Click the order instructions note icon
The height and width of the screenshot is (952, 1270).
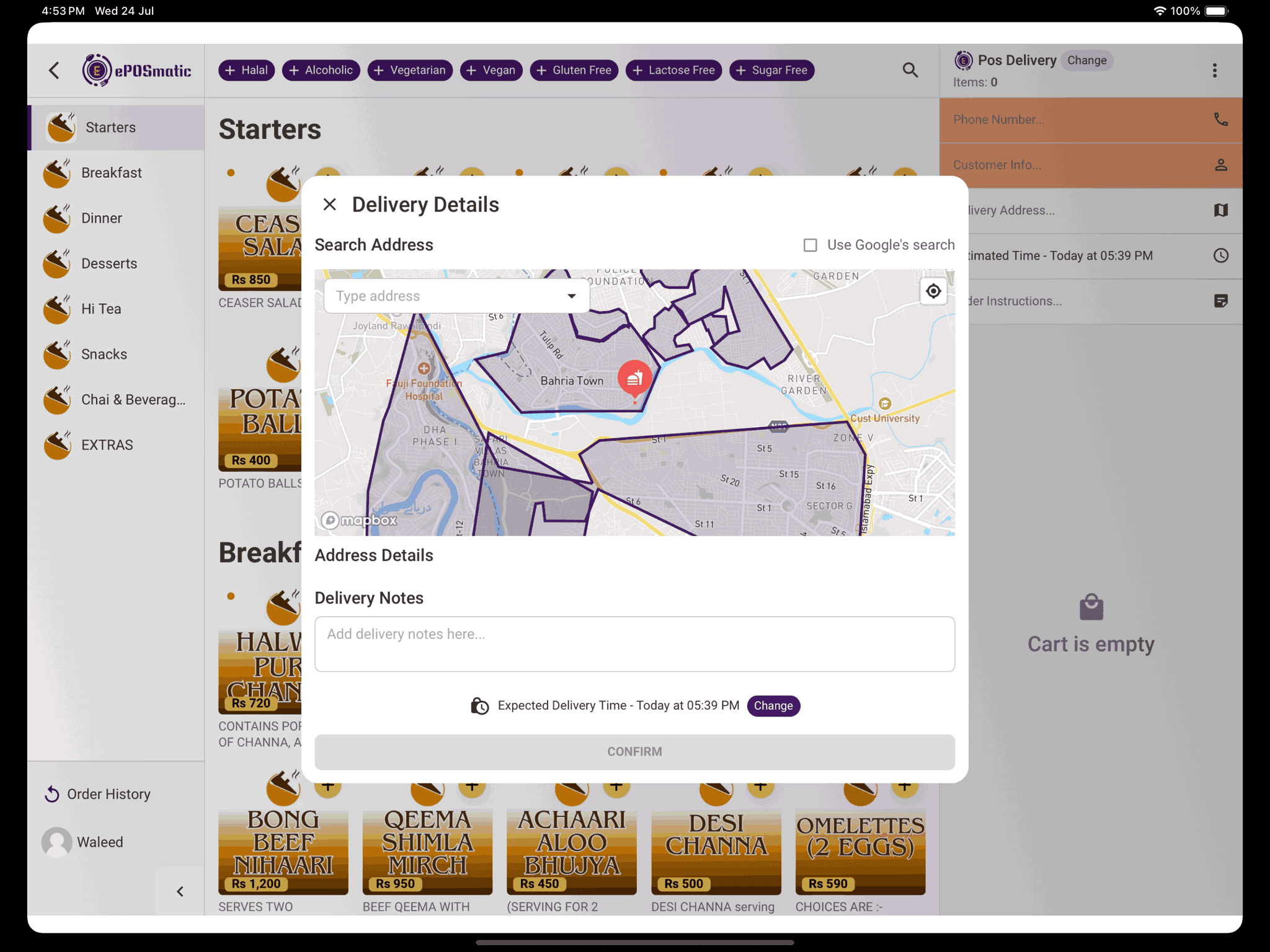1220,301
